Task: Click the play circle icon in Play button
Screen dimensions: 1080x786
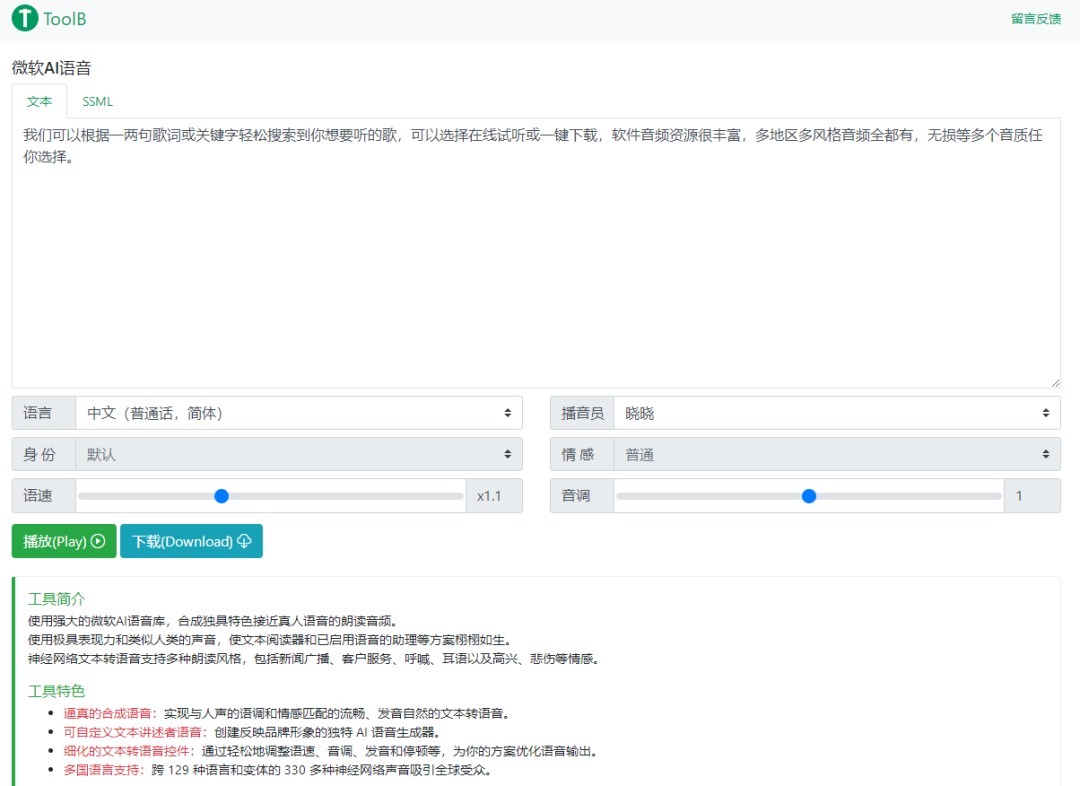Action: 98,541
